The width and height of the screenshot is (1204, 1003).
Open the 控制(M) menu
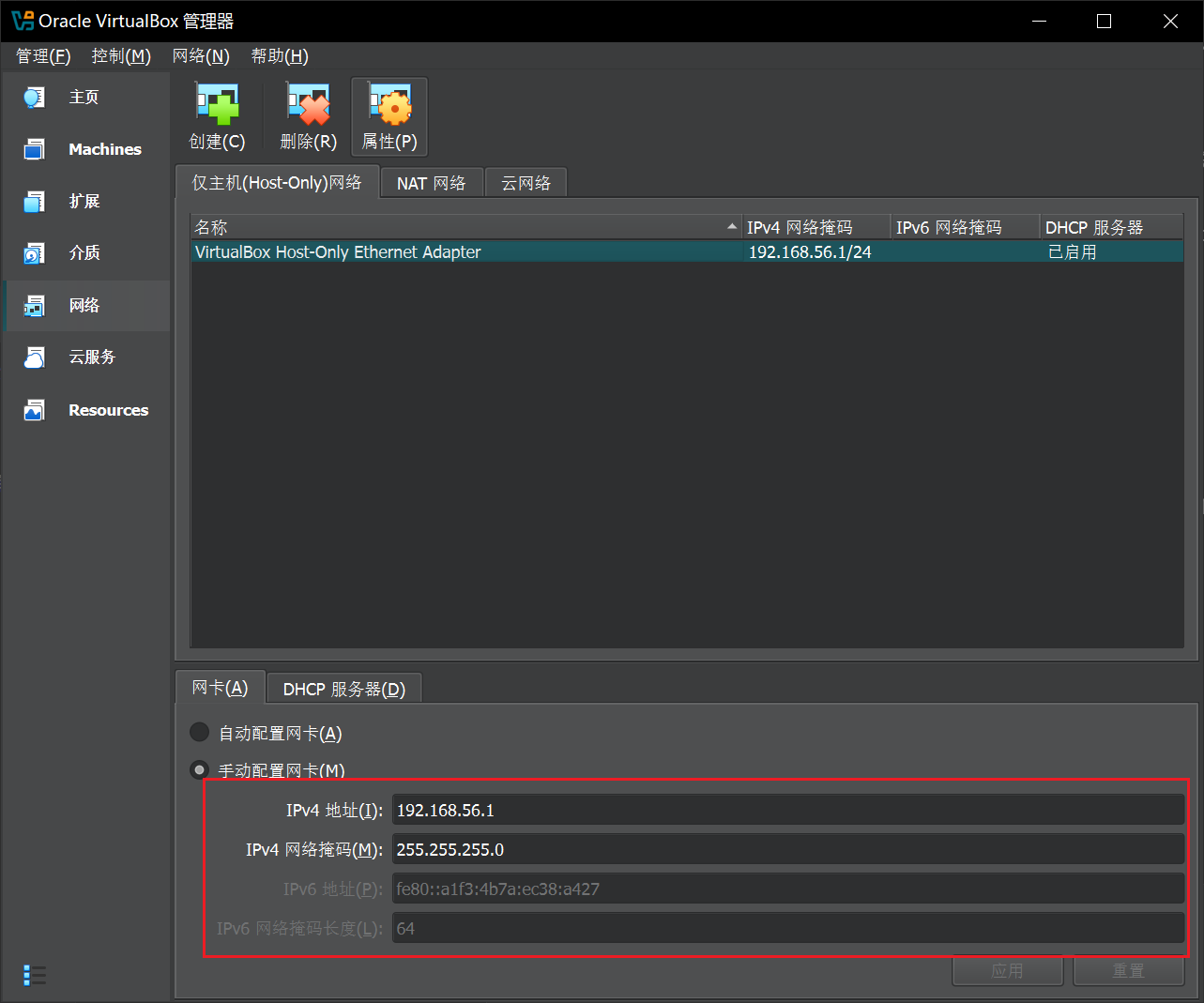click(x=121, y=56)
